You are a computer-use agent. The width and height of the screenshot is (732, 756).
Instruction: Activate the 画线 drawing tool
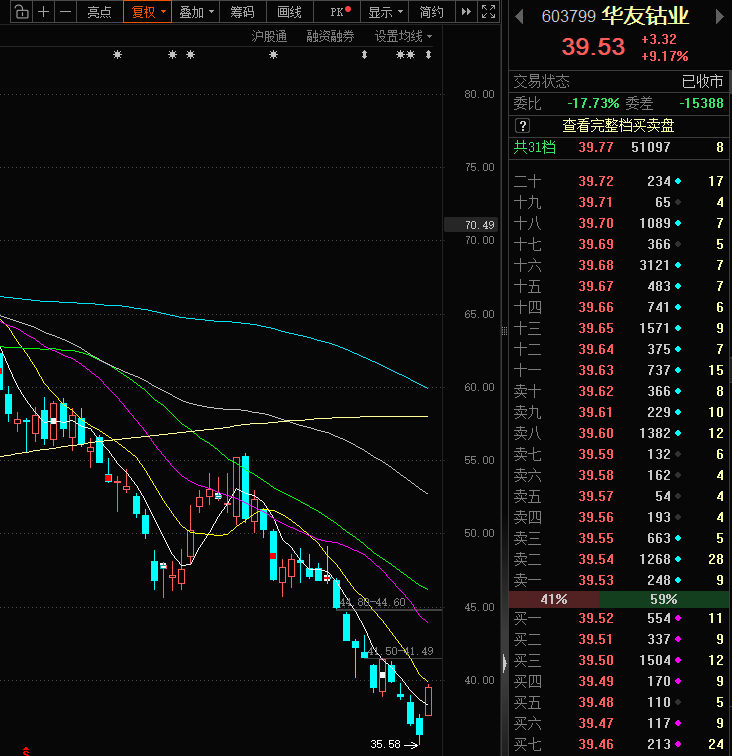pyautogui.click(x=289, y=12)
